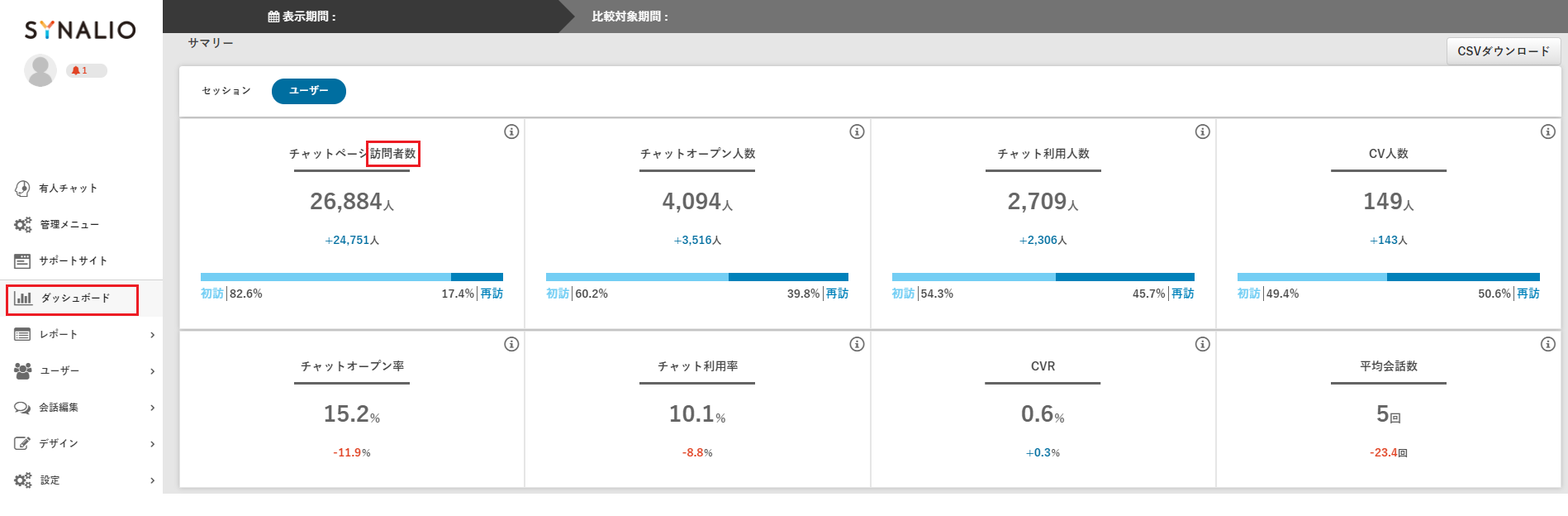Click the +2,306人 difference value

click(1043, 241)
